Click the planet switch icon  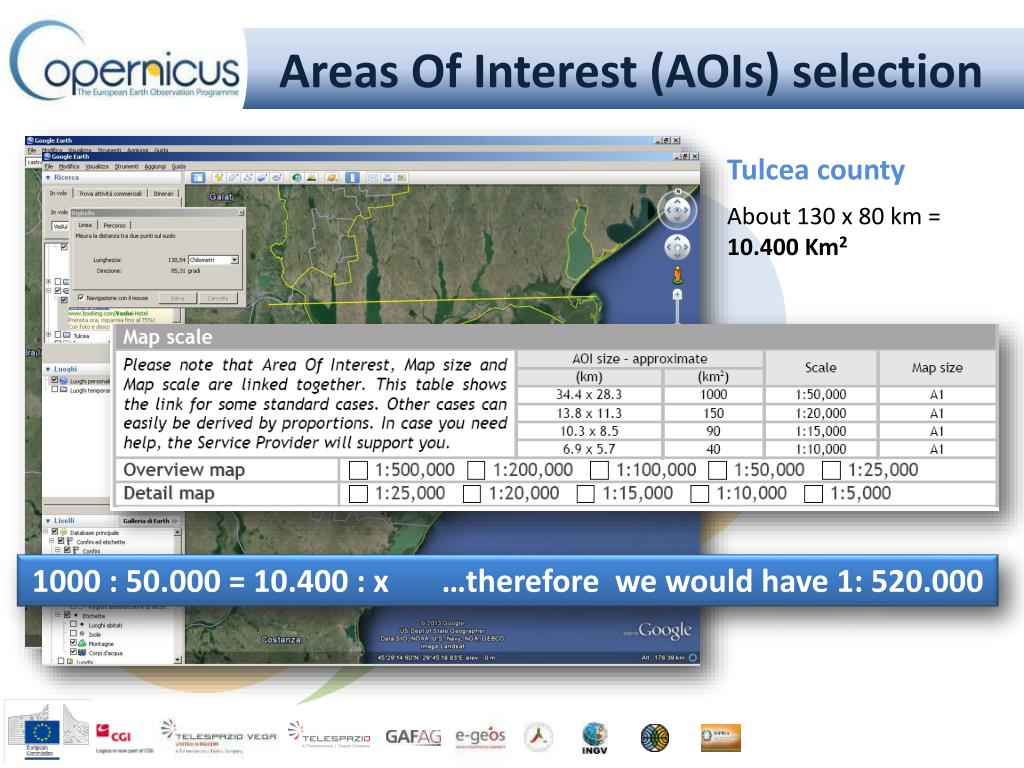point(332,178)
